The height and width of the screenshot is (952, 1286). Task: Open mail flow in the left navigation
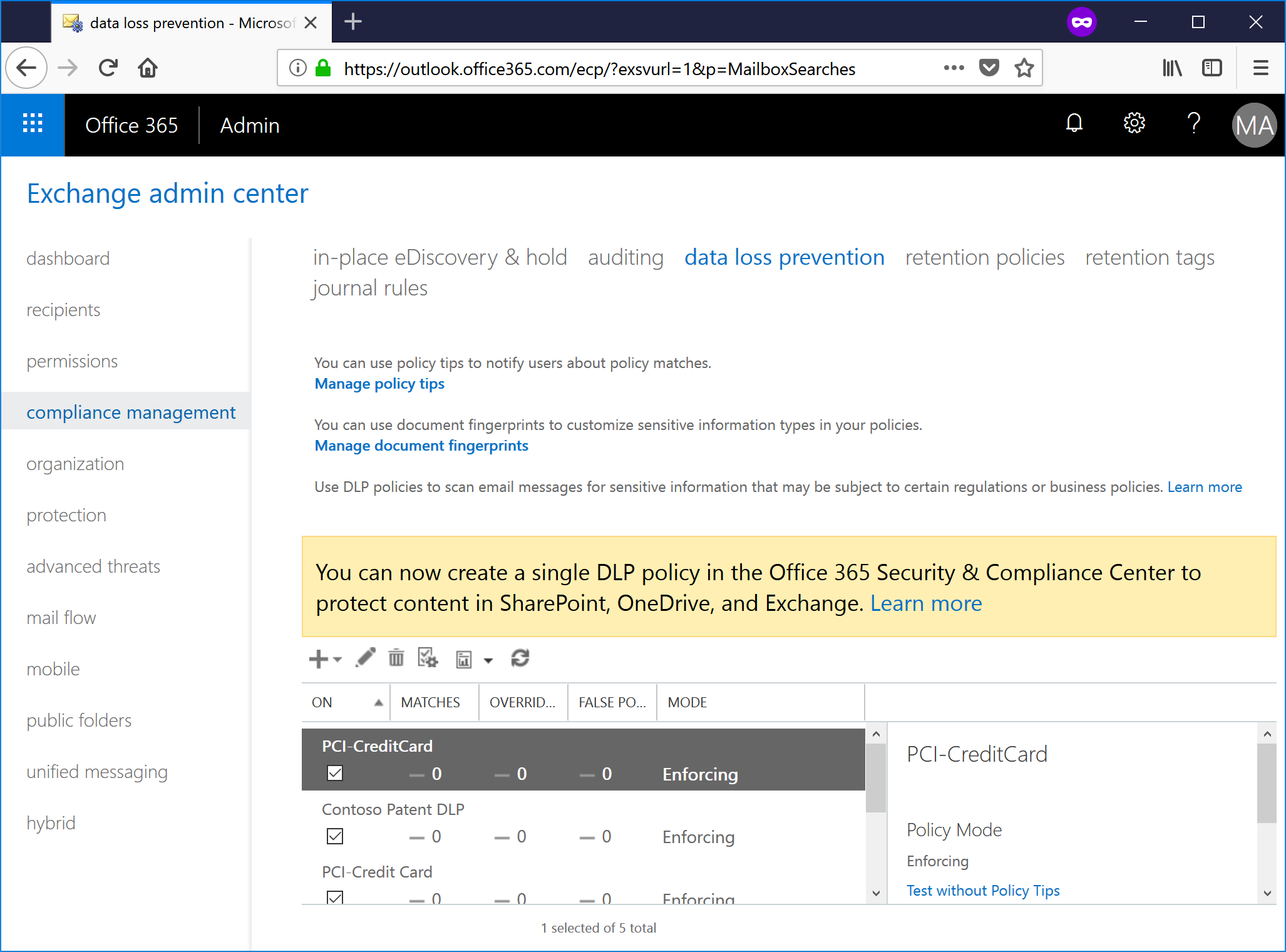[x=61, y=618]
